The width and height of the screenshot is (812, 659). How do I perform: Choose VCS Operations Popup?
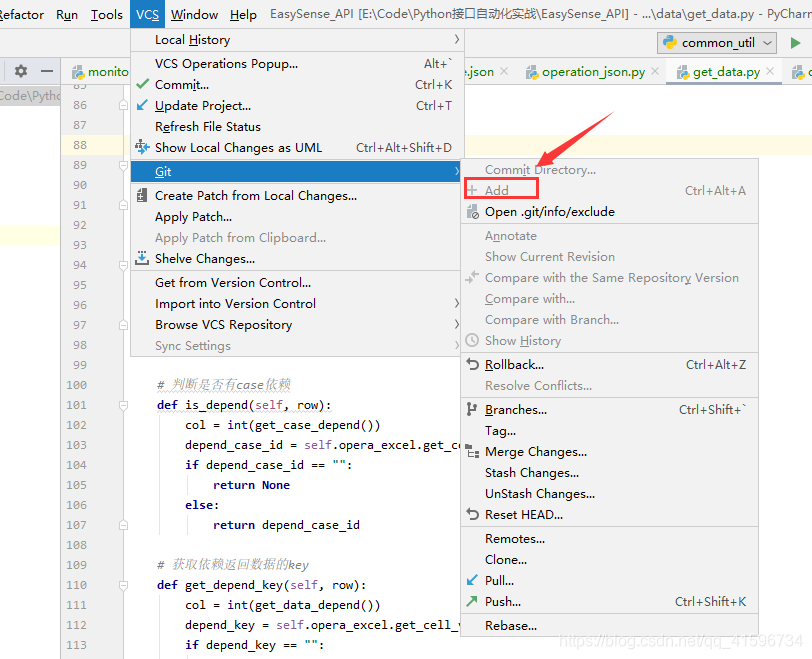(295, 63)
